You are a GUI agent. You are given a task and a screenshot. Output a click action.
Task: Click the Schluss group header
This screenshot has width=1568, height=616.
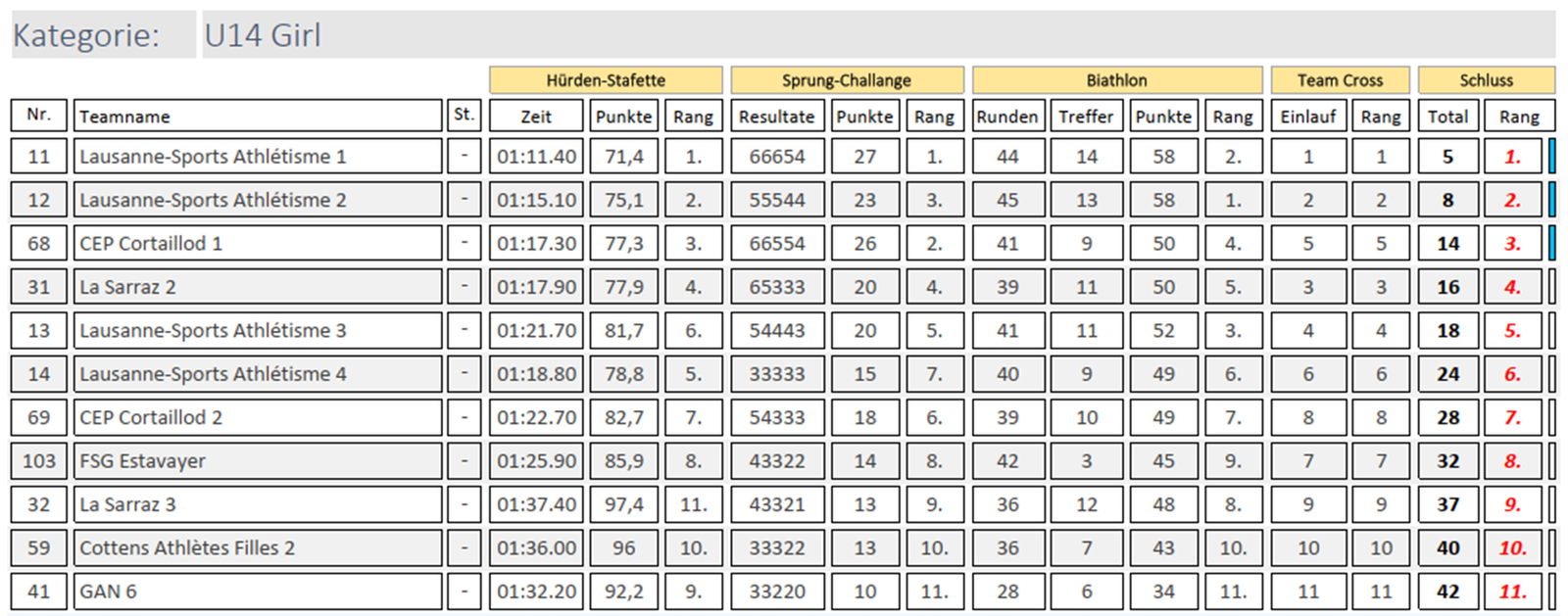[x=1486, y=80]
